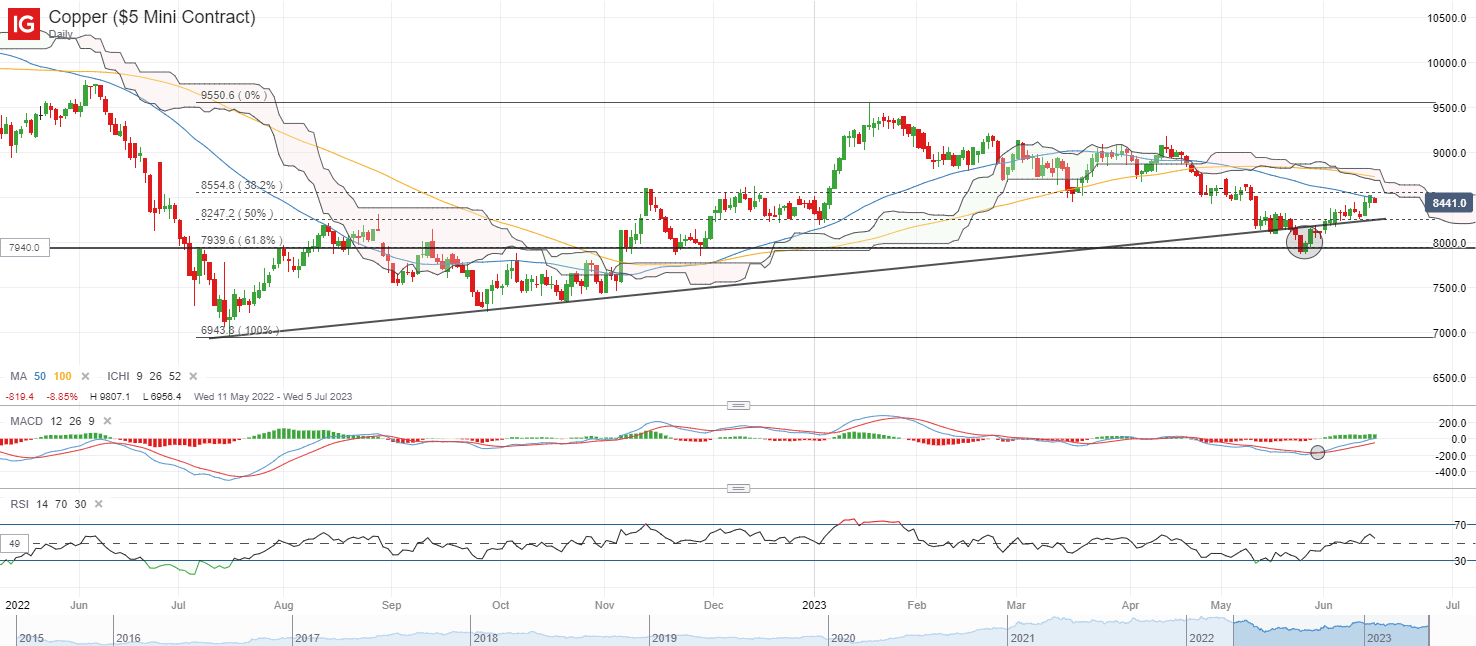Image resolution: width=1476 pixels, height=646 pixels.
Task: Click the IG logo
Action: click(x=24, y=22)
